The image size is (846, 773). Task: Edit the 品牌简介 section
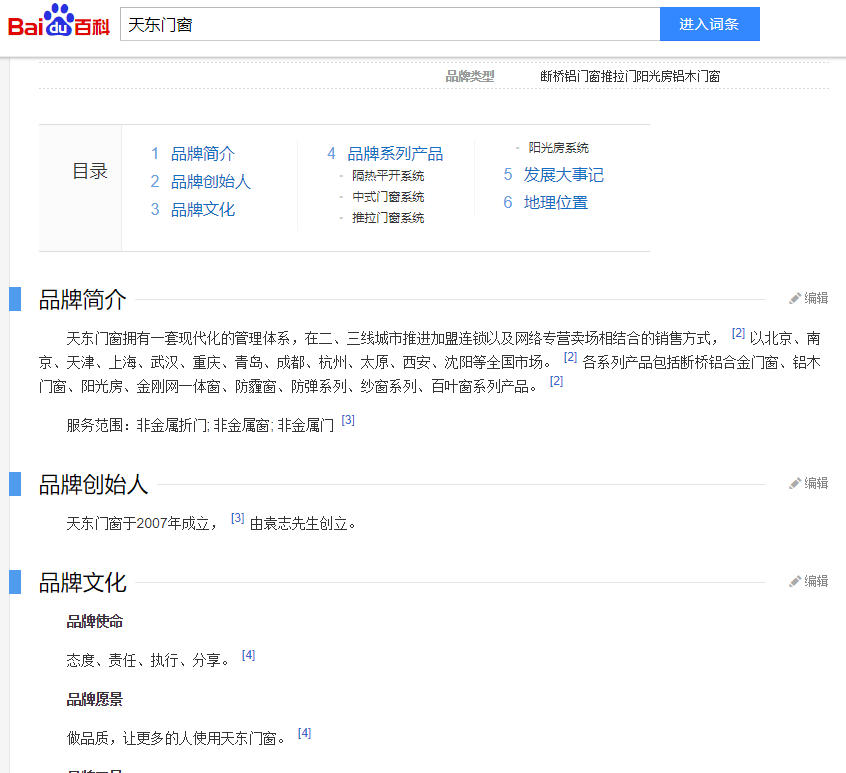tap(808, 298)
